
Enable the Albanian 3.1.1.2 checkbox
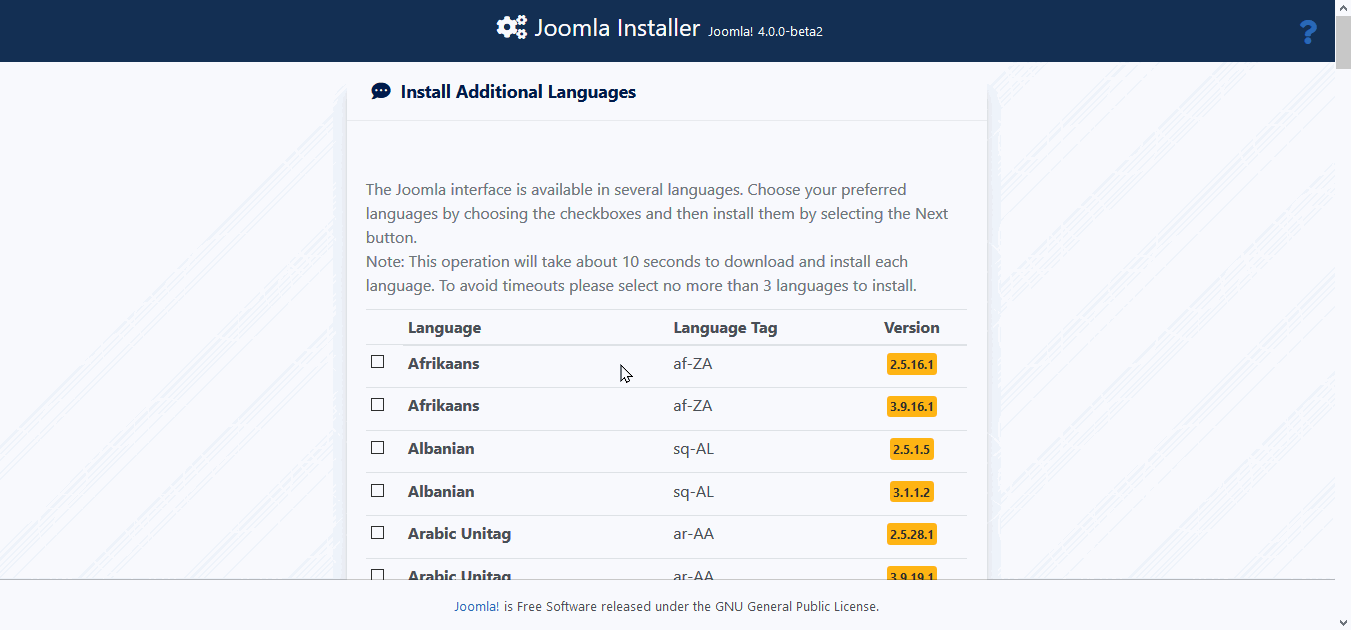(377, 491)
